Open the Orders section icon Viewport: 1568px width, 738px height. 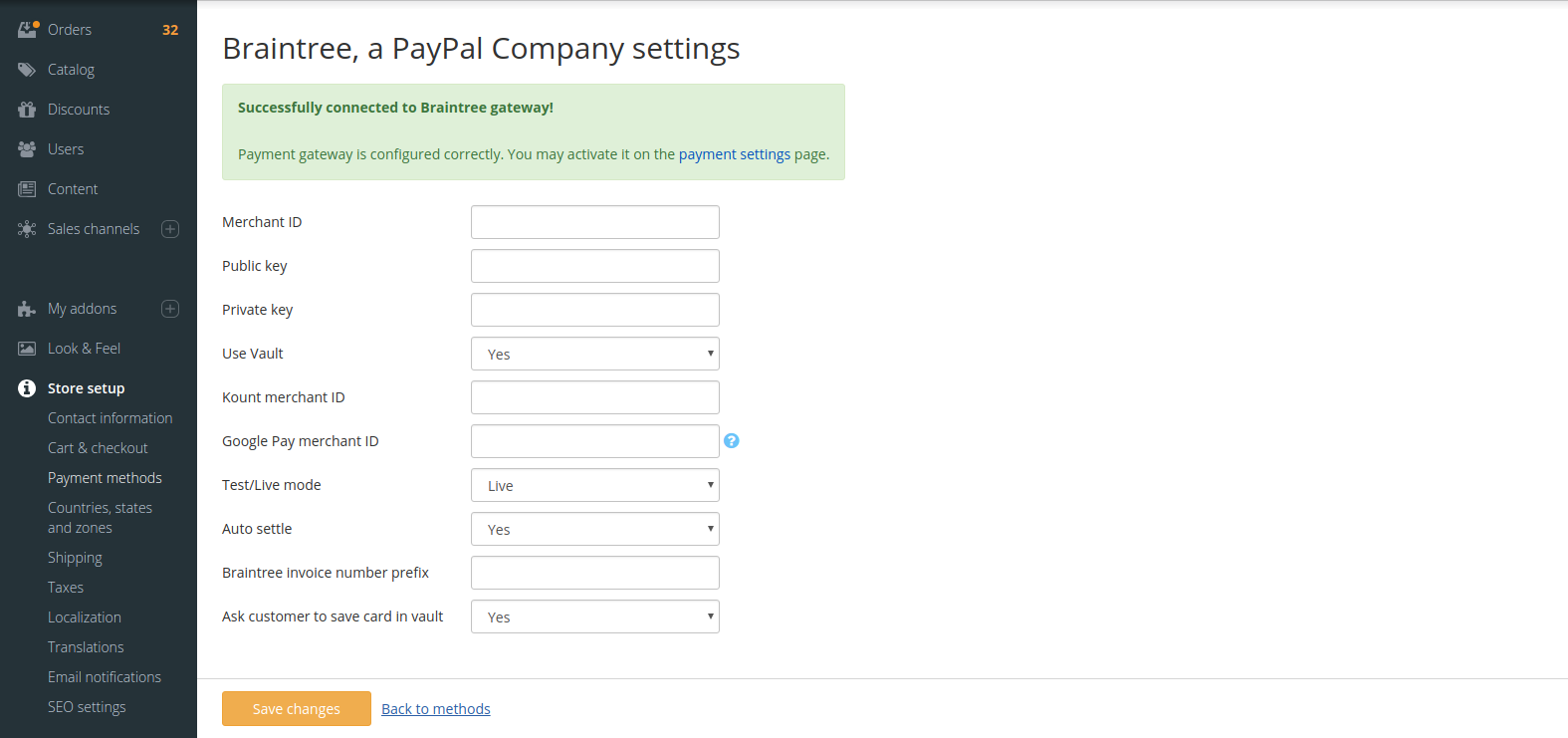pyautogui.click(x=26, y=29)
